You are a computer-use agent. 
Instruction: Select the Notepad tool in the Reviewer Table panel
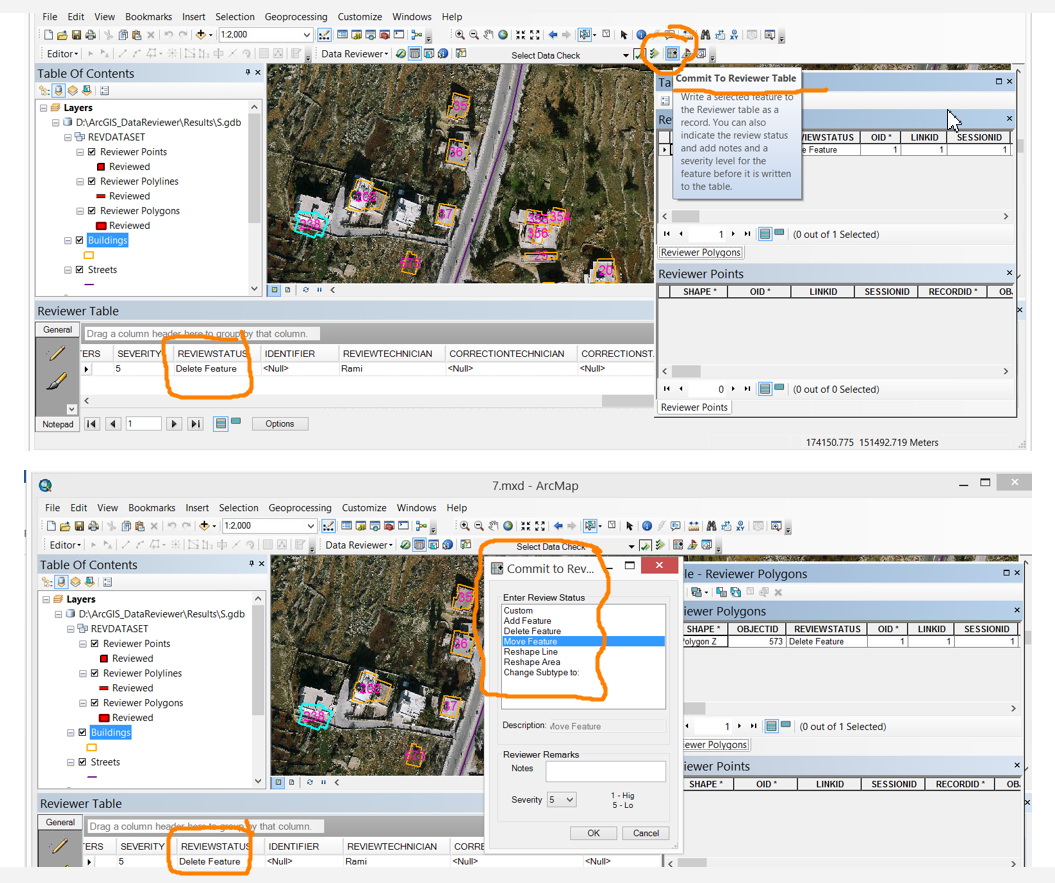point(57,423)
